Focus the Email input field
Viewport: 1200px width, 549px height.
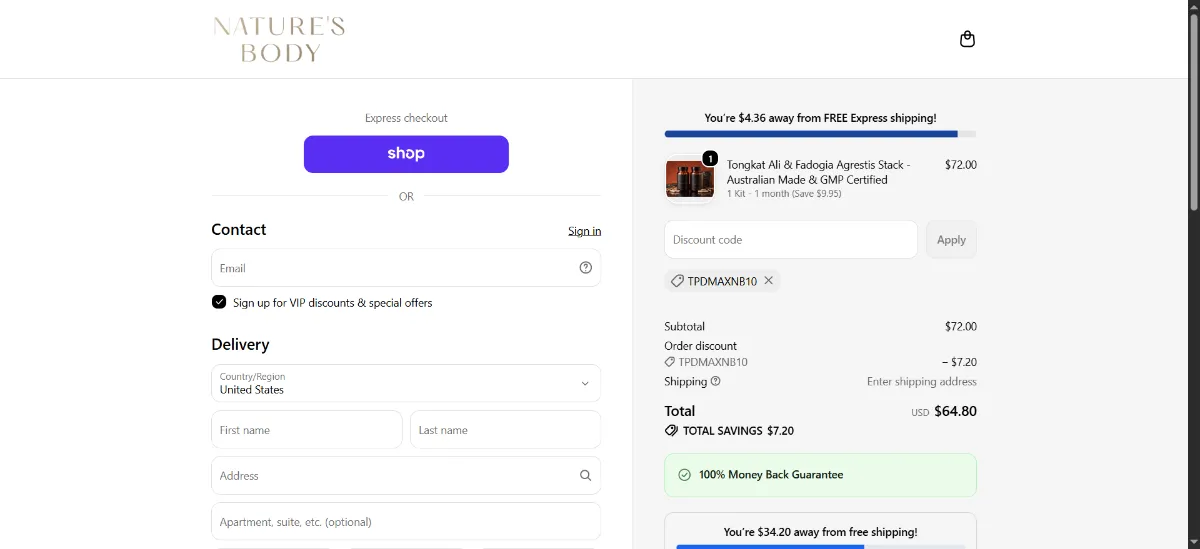(x=406, y=268)
